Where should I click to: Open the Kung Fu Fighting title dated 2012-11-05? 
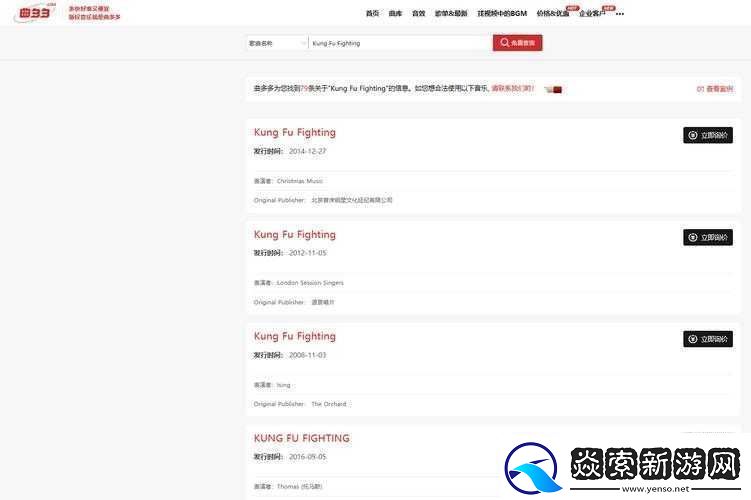pyautogui.click(x=295, y=235)
